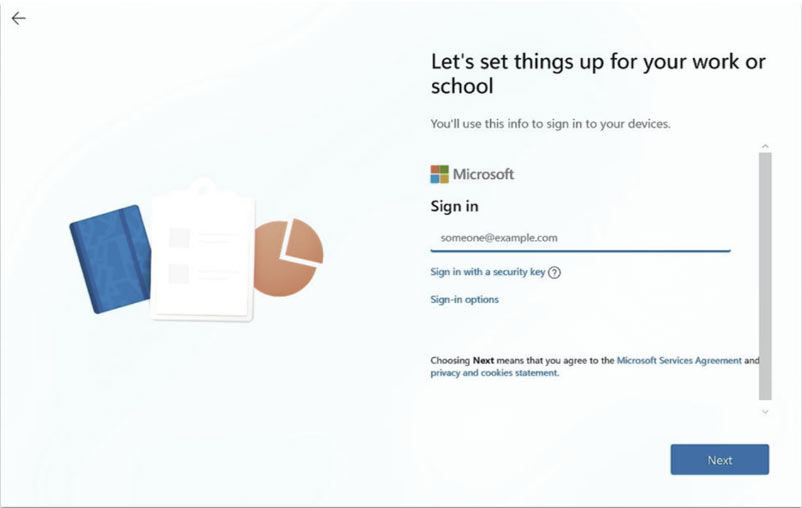The image size is (802, 508).
Task: Open Sign-in options
Action: pyautogui.click(x=464, y=299)
